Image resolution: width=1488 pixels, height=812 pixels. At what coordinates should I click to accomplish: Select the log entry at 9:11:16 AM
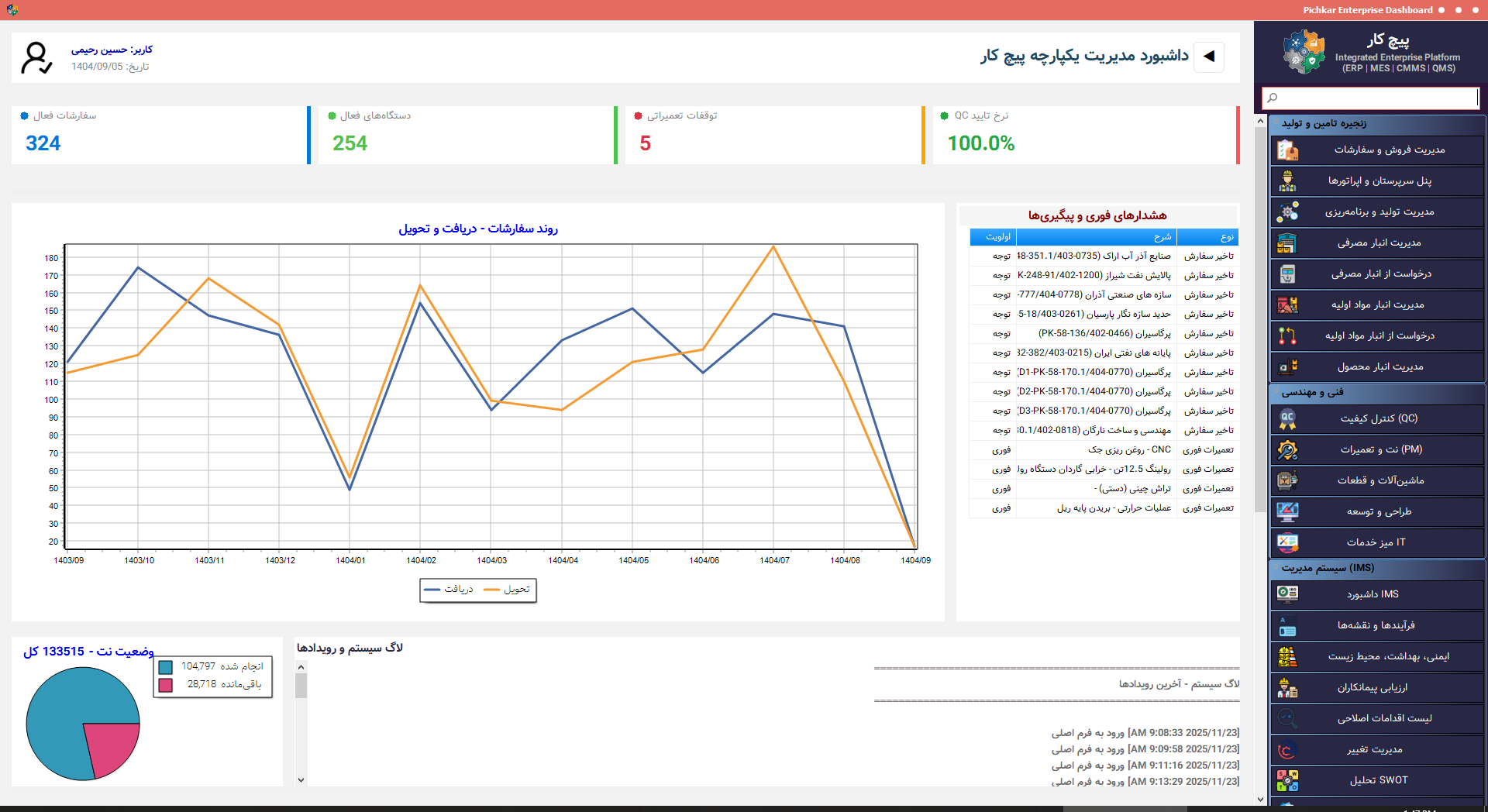tap(1145, 765)
